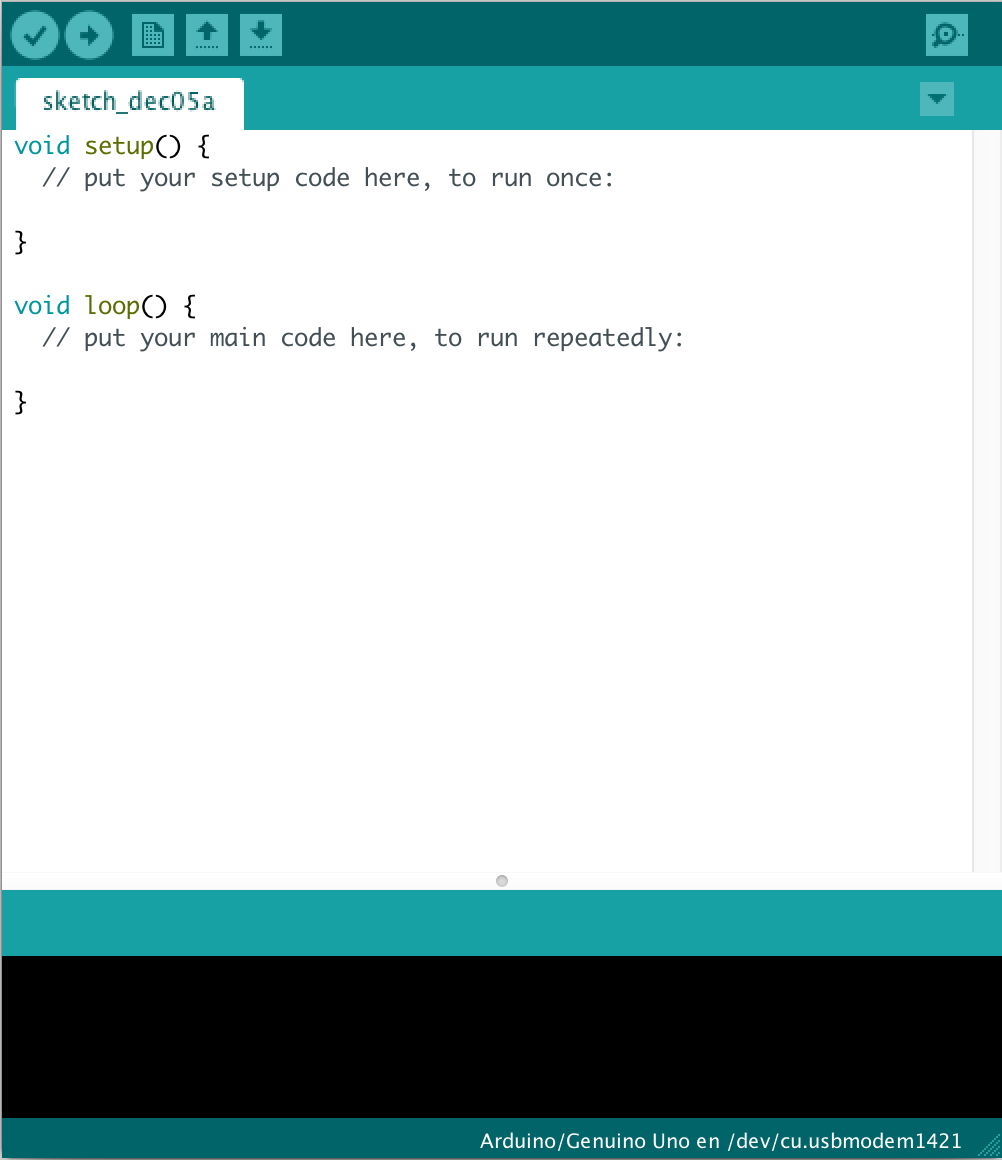Create a new sketch with the page icon
The height and width of the screenshot is (1160, 1002).
[152, 35]
